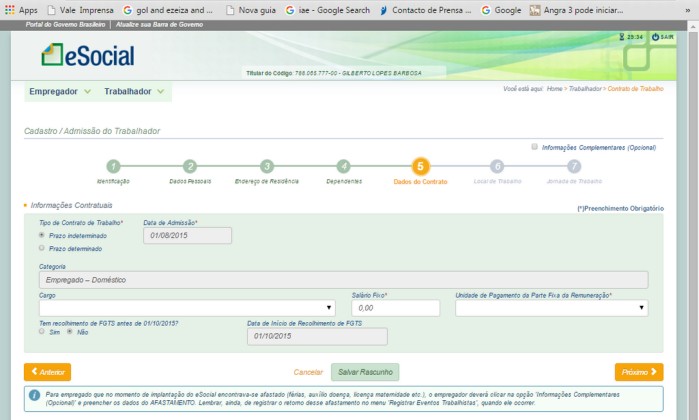Click the Próximo button
The image size is (699, 420).
638,371
